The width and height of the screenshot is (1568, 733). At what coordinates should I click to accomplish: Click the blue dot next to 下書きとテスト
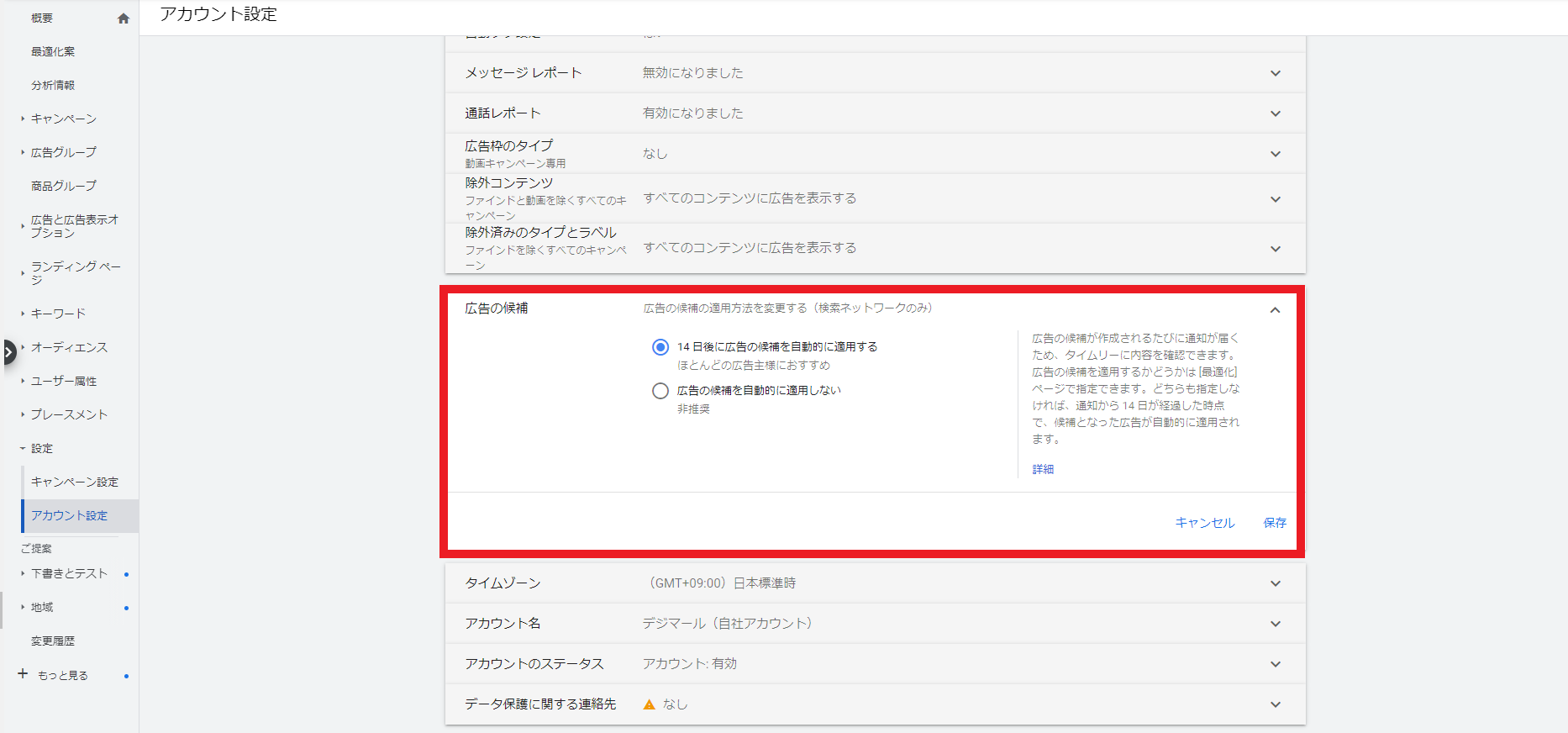click(126, 574)
